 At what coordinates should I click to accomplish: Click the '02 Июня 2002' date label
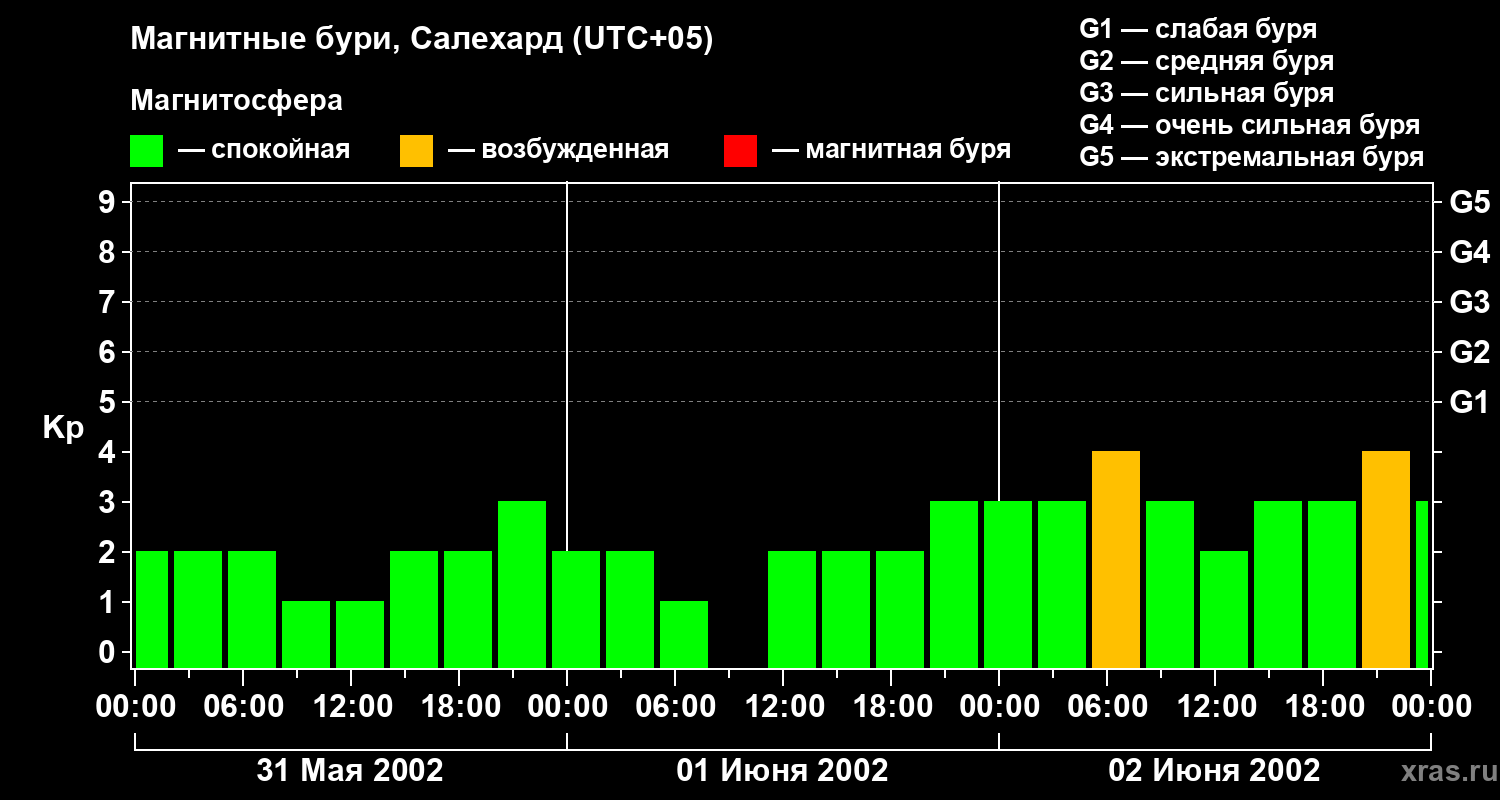tap(1214, 770)
